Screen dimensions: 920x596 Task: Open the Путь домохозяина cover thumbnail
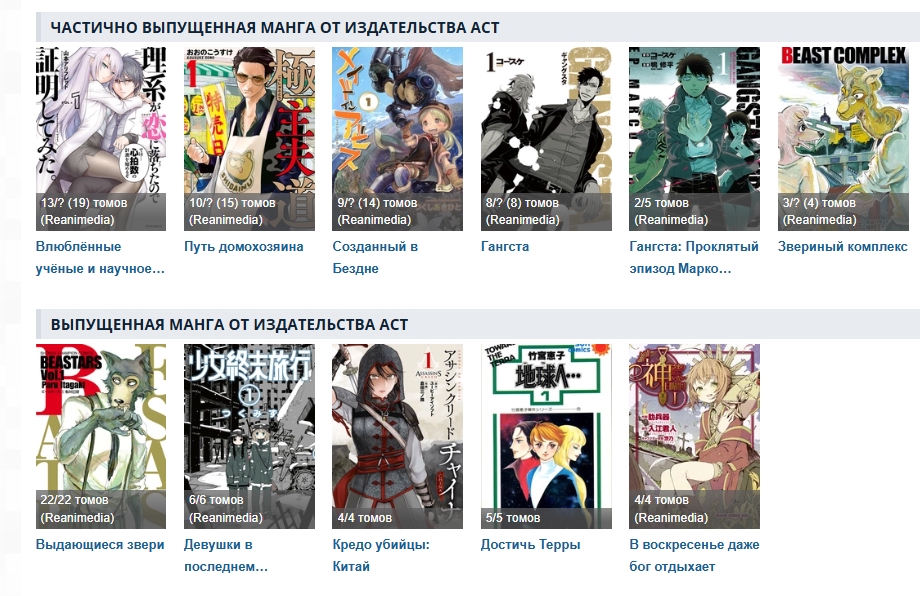click(x=249, y=139)
